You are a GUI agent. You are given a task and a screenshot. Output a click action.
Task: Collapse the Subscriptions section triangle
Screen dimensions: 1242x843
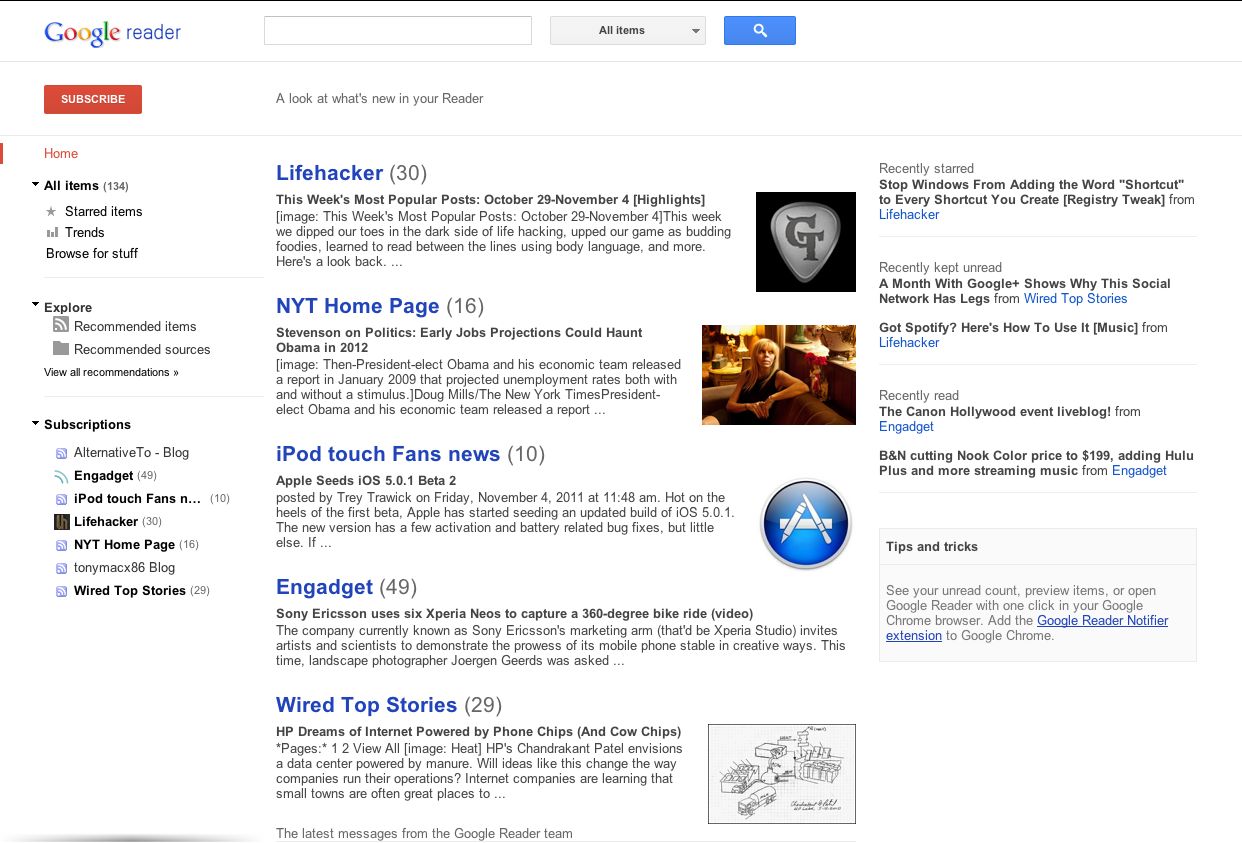[34, 424]
